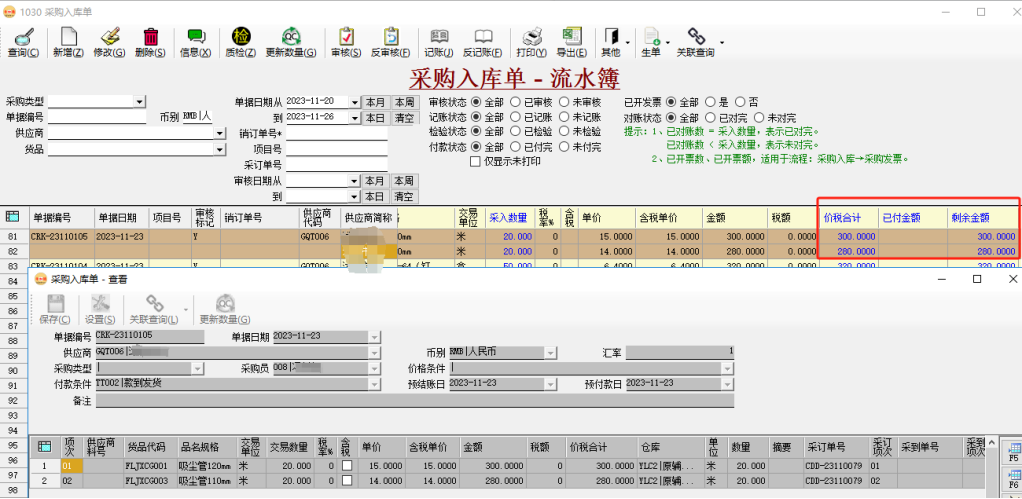The height and width of the screenshot is (499, 1022).
Task: Click the 已付金额 column header
Action: [x=913, y=218]
